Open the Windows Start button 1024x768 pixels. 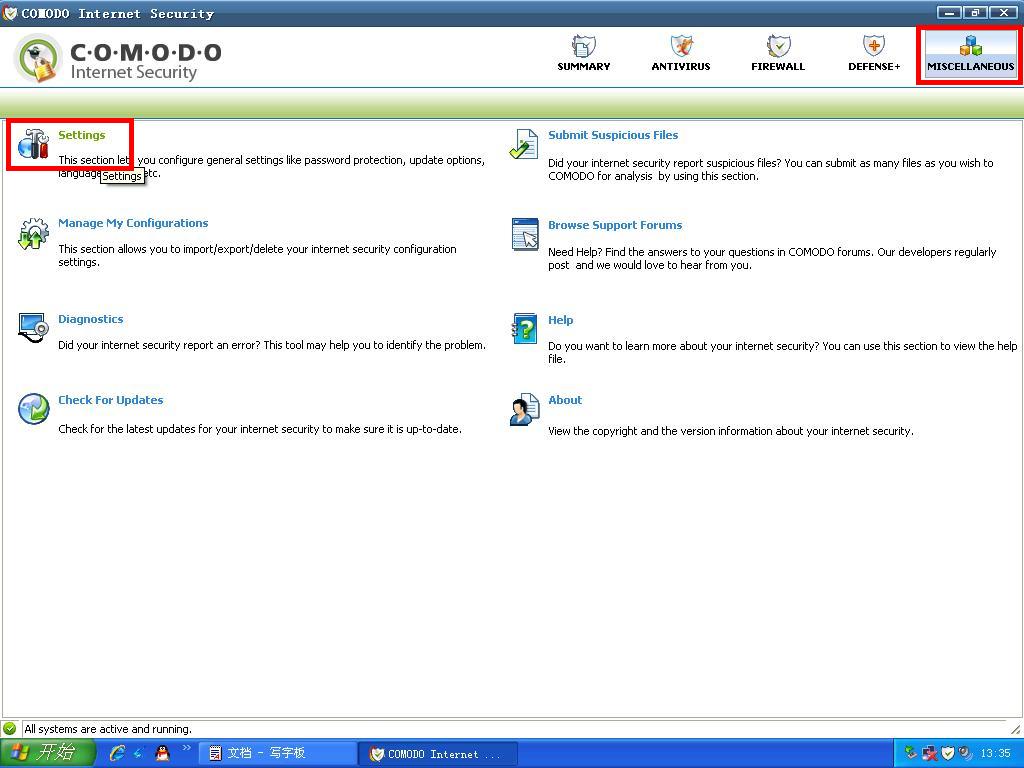(x=47, y=753)
